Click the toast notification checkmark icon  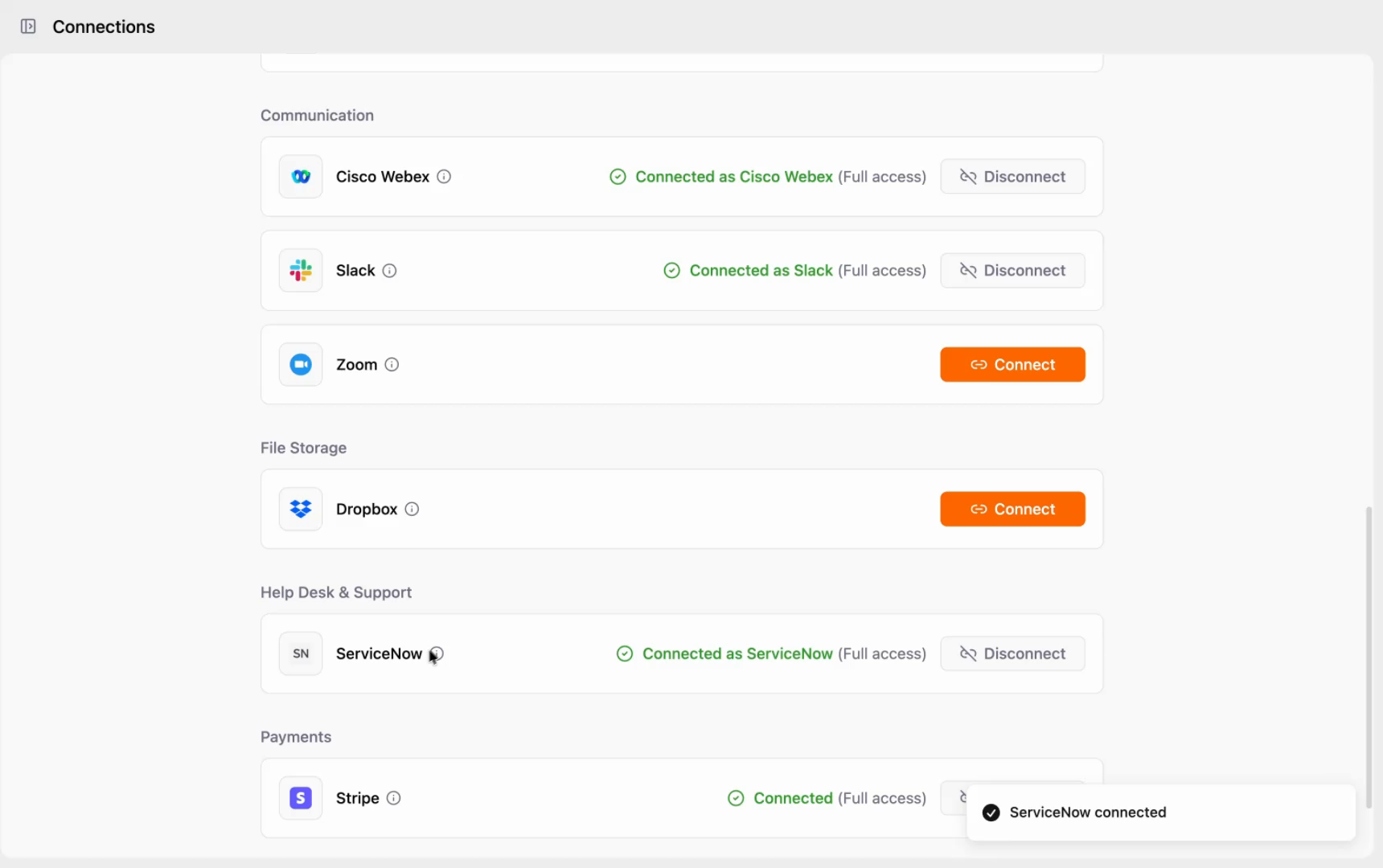tap(991, 813)
